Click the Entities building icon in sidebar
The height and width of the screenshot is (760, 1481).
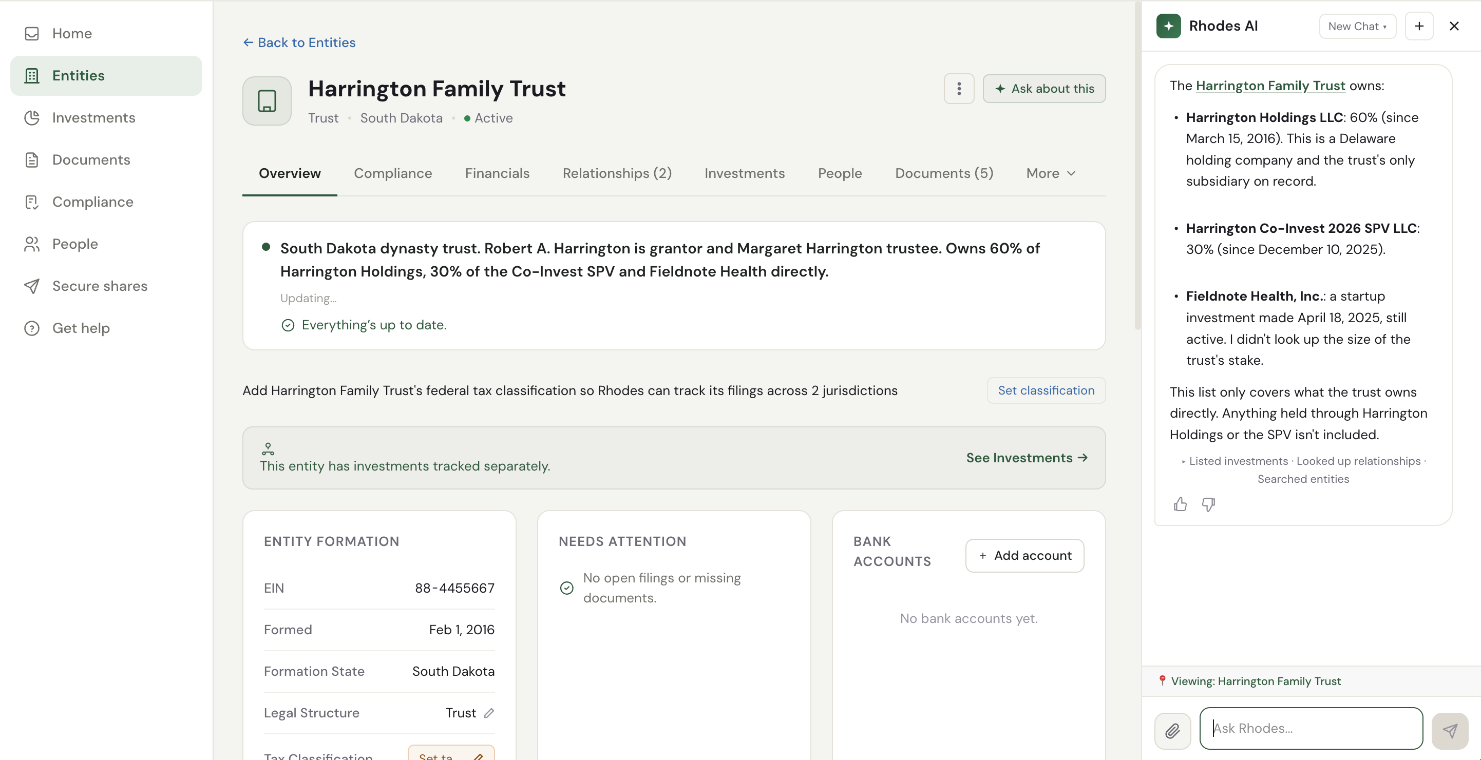click(x=32, y=75)
